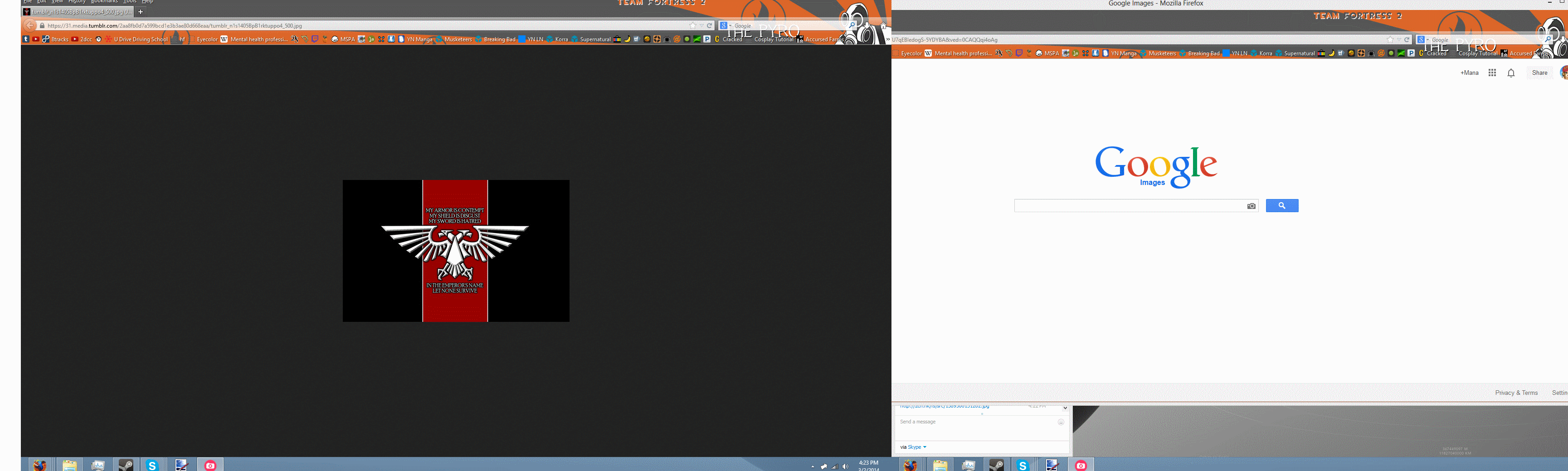
Task: Open the Google apps grid
Action: pyautogui.click(x=1492, y=73)
